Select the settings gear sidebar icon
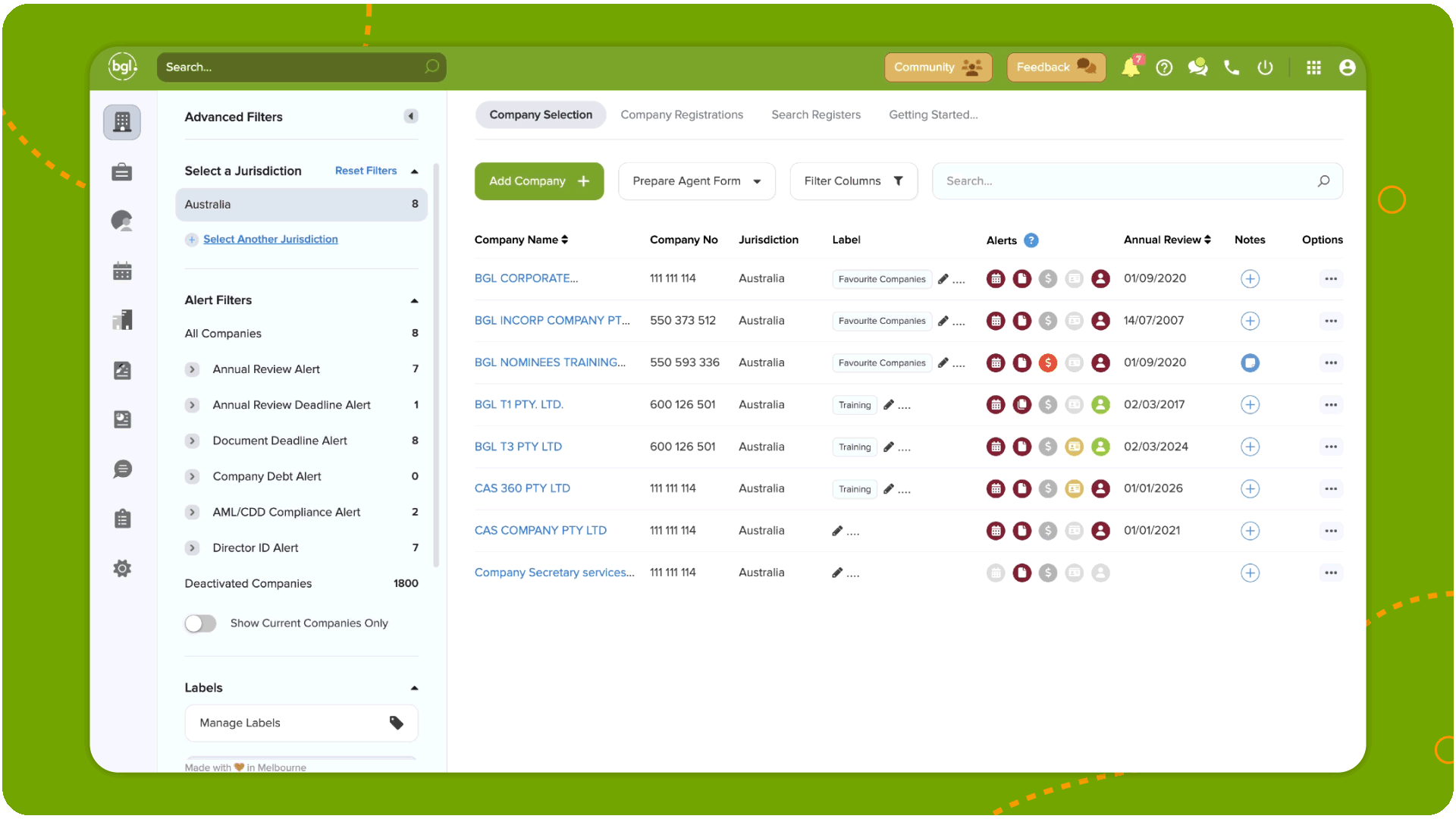 pyautogui.click(x=122, y=568)
